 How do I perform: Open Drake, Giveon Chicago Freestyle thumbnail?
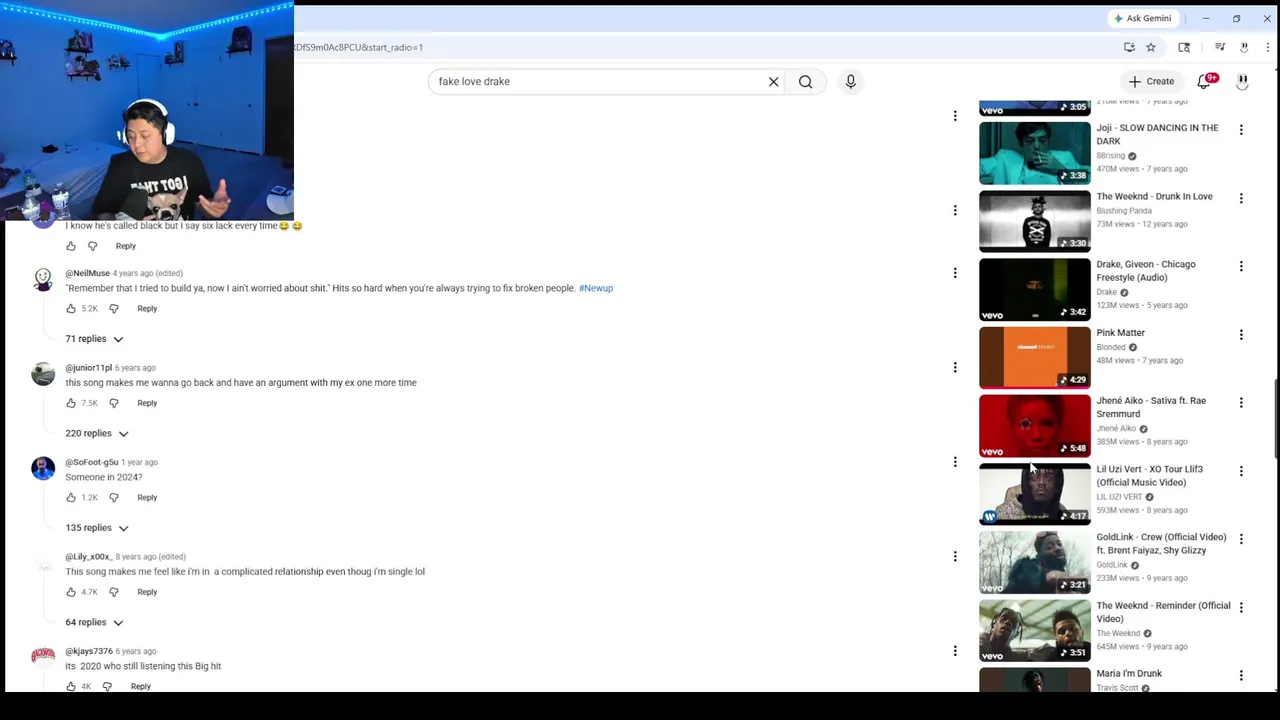[x=1035, y=289]
